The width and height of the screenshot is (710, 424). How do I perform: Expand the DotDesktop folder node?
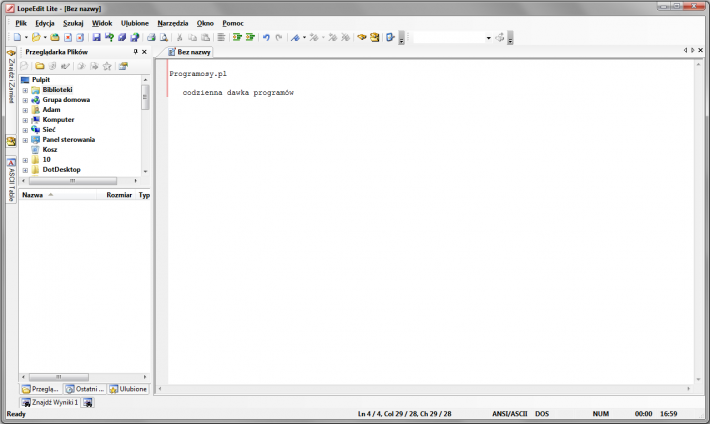(25, 170)
